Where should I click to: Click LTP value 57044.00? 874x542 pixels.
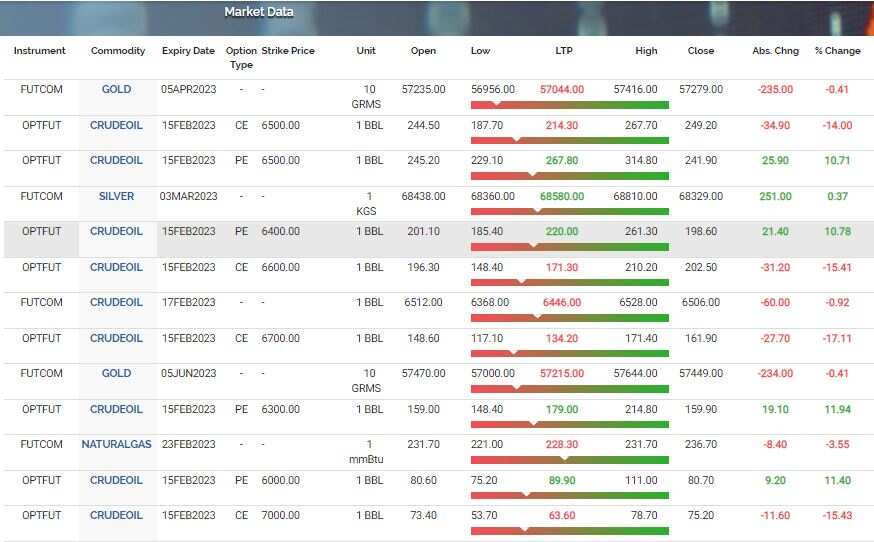tap(562, 89)
